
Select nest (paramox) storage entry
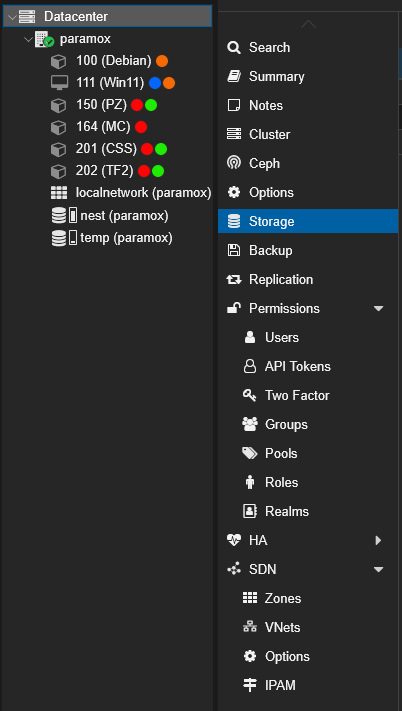(124, 215)
